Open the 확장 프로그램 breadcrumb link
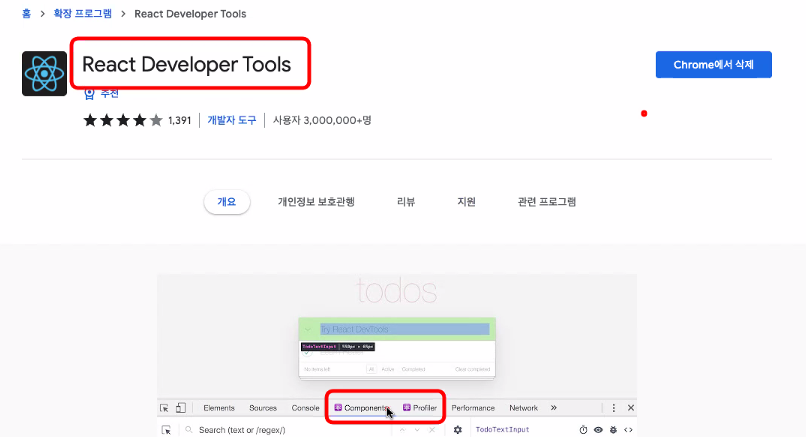 [83, 14]
